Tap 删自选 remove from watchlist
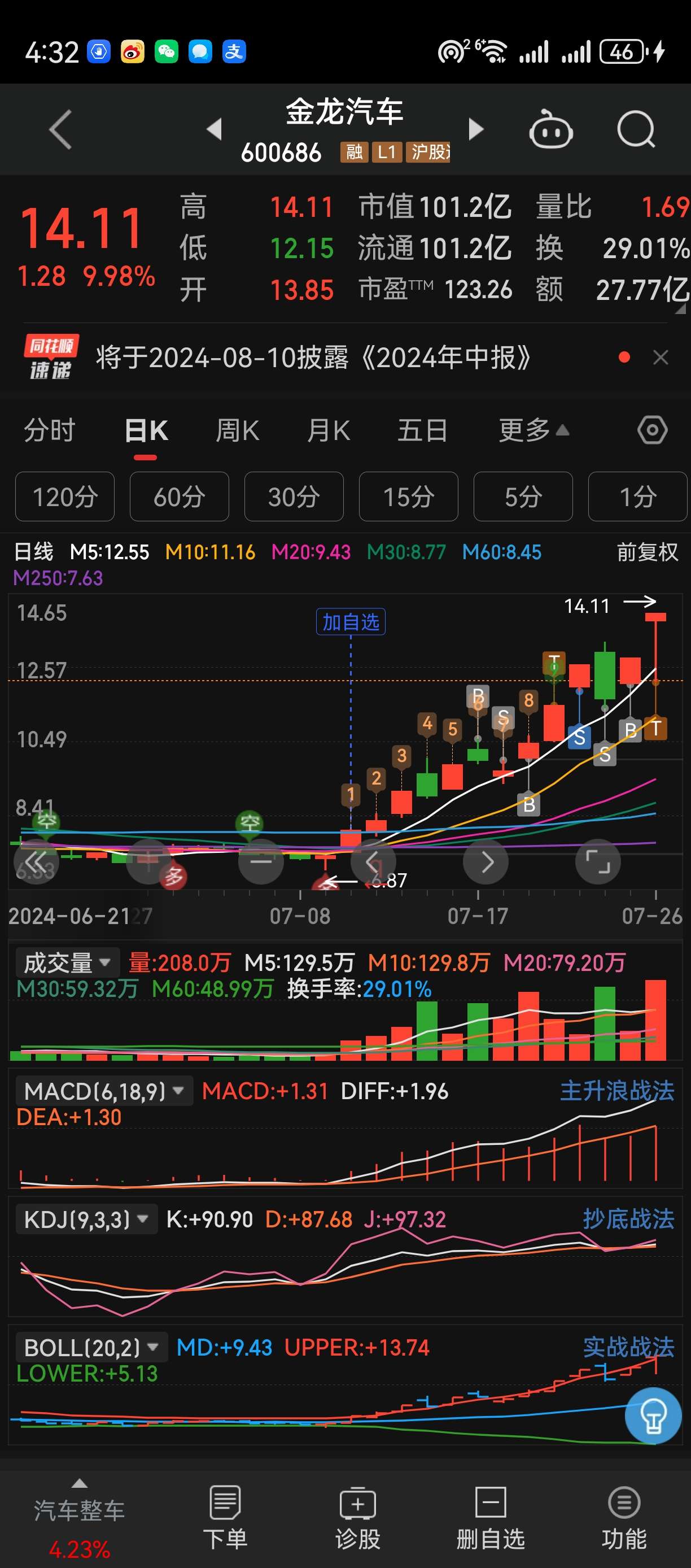Screen dimensions: 691x1568 (x=490, y=1518)
